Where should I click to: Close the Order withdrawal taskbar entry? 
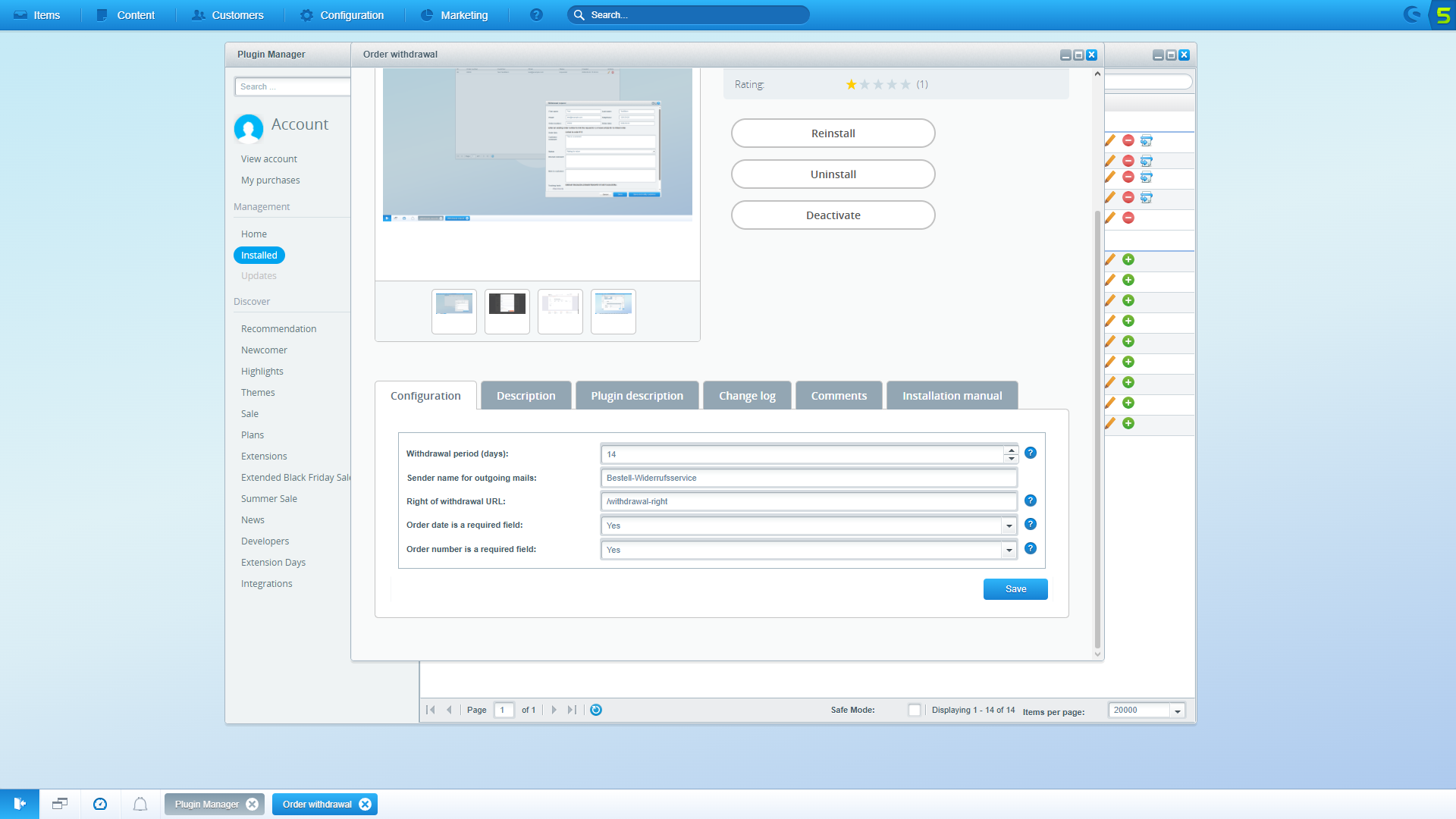click(x=366, y=805)
